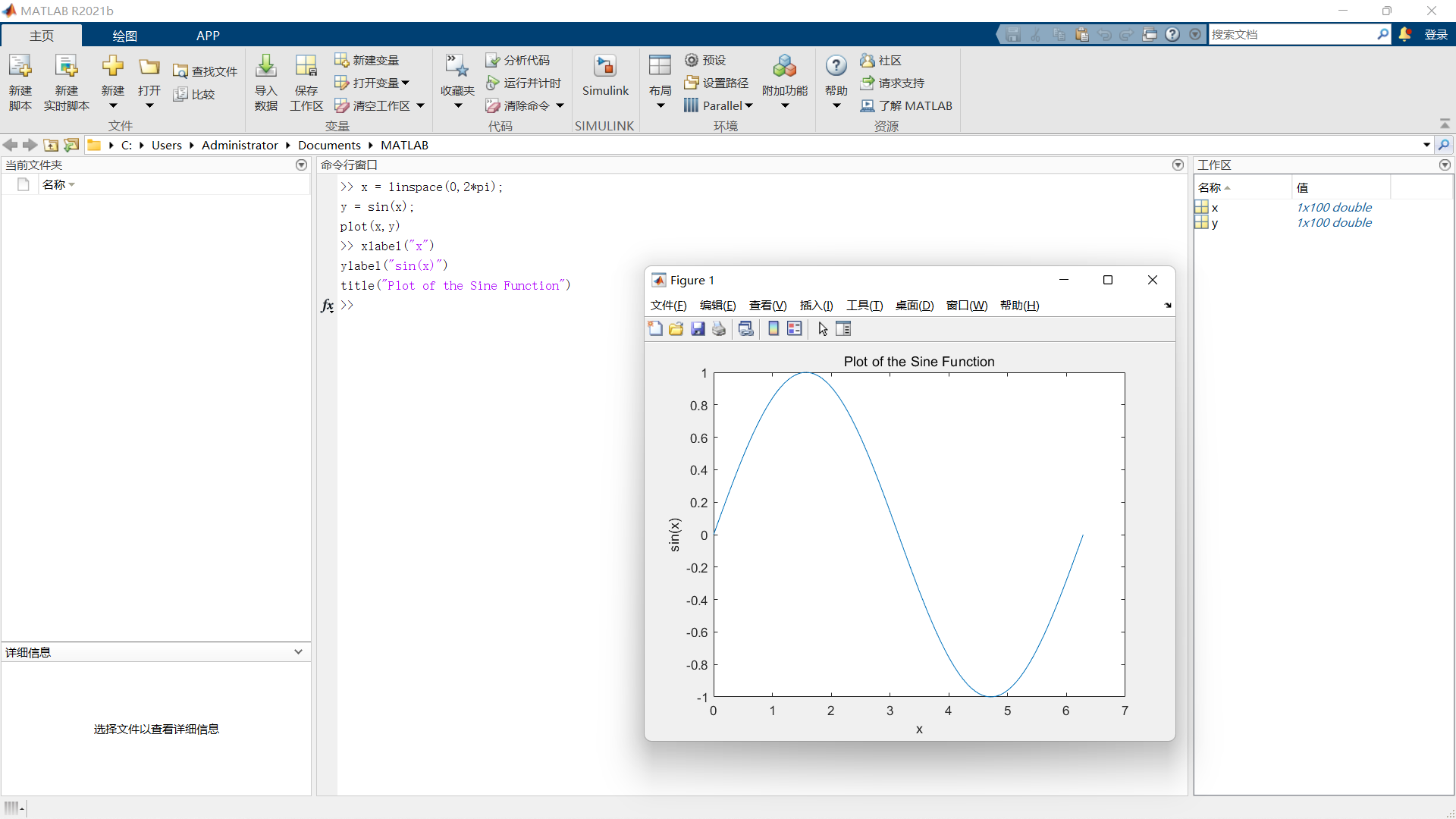Click the 保存工作区 save workspace icon
Viewport: 1456px width, 819px height.
[x=306, y=67]
